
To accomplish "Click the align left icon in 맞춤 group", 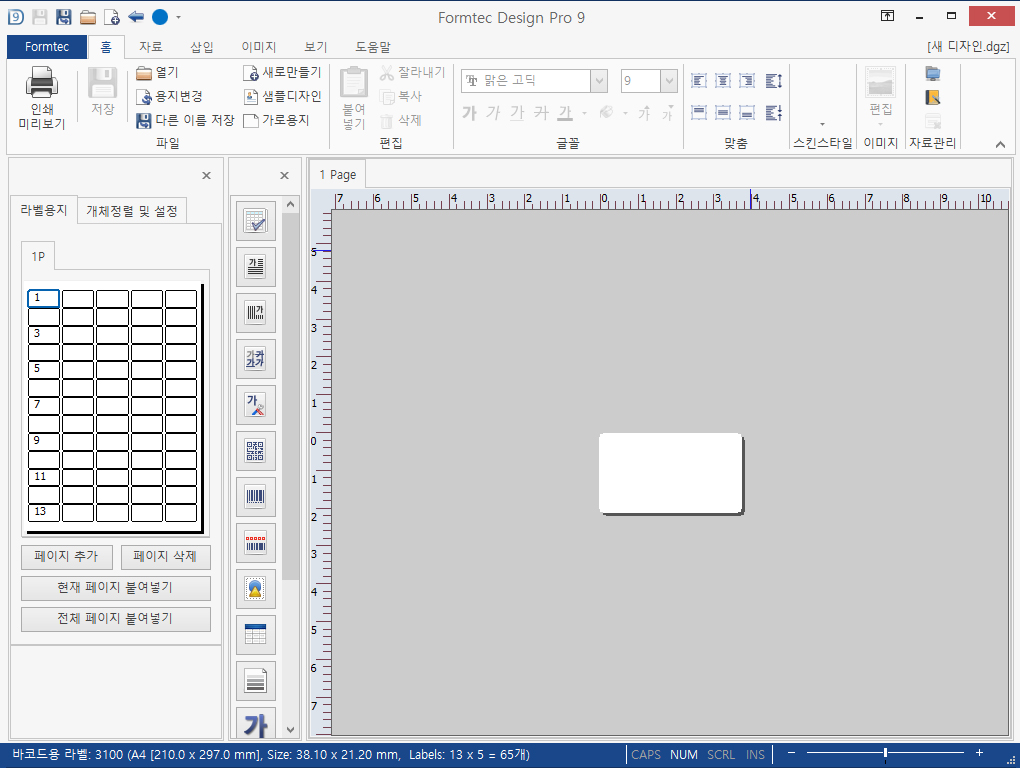I will coord(699,81).
